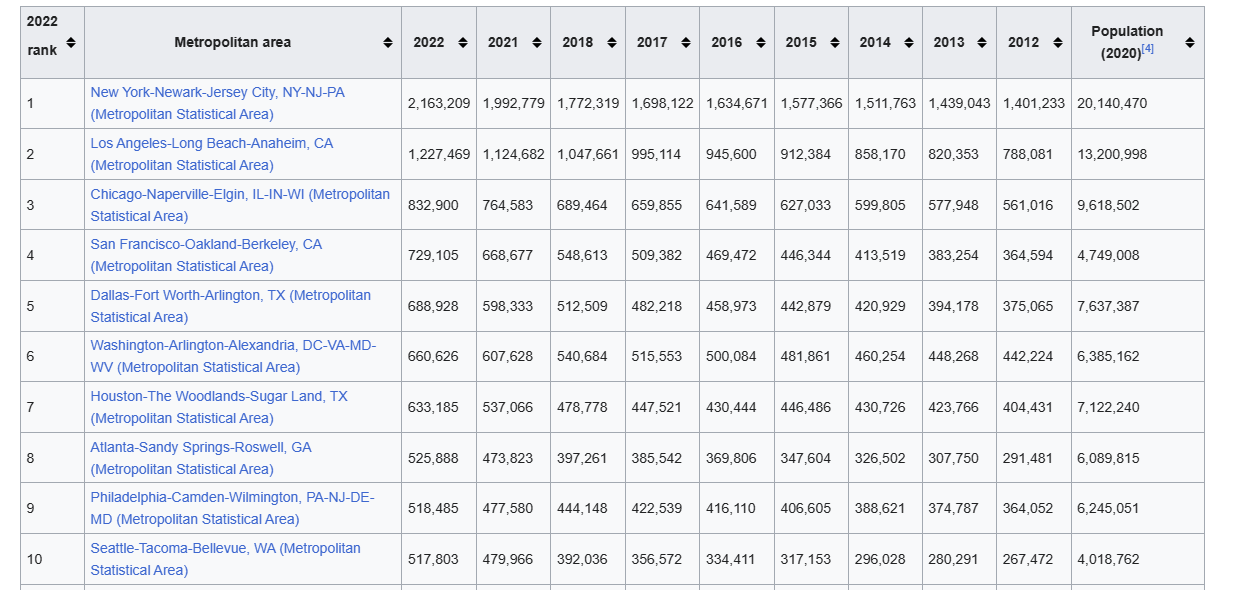Click New York 2012 value 1,401,233
This screenshot has height=590, width=1243.
pyautogui.click(x=1034, y=103)
